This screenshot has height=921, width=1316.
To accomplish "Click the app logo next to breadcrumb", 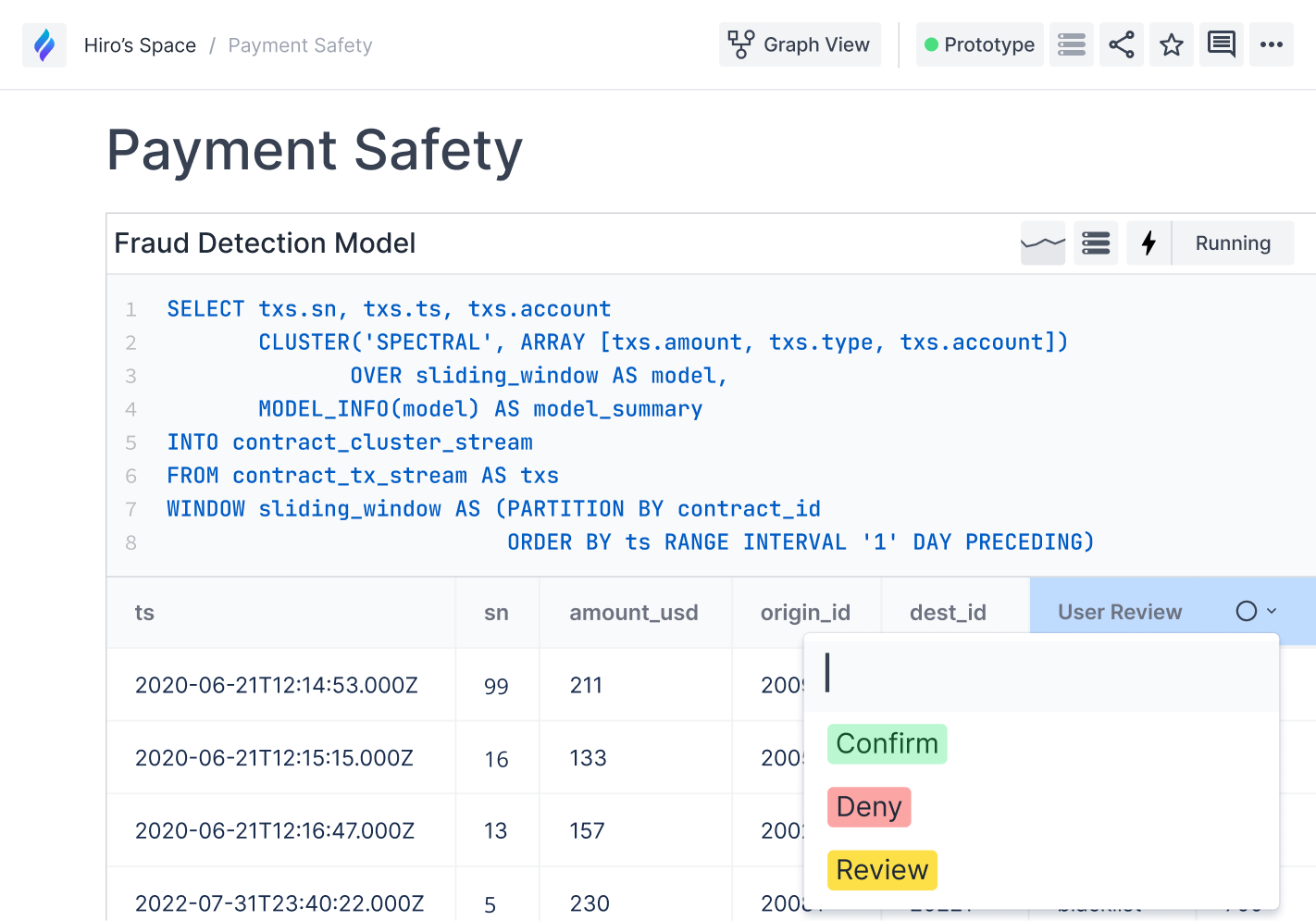I will 43,44.
